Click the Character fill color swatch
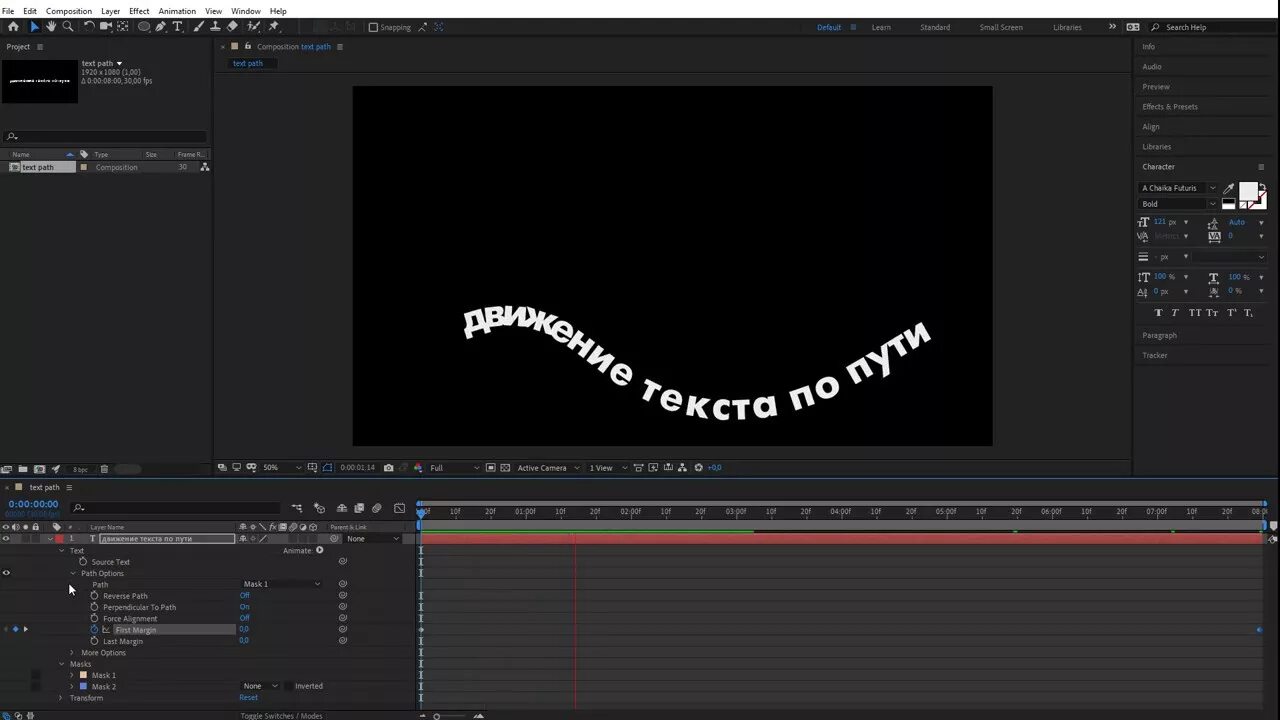Screen dimensions: 1280x720 pyautogui.click(x=1248, y=191)
